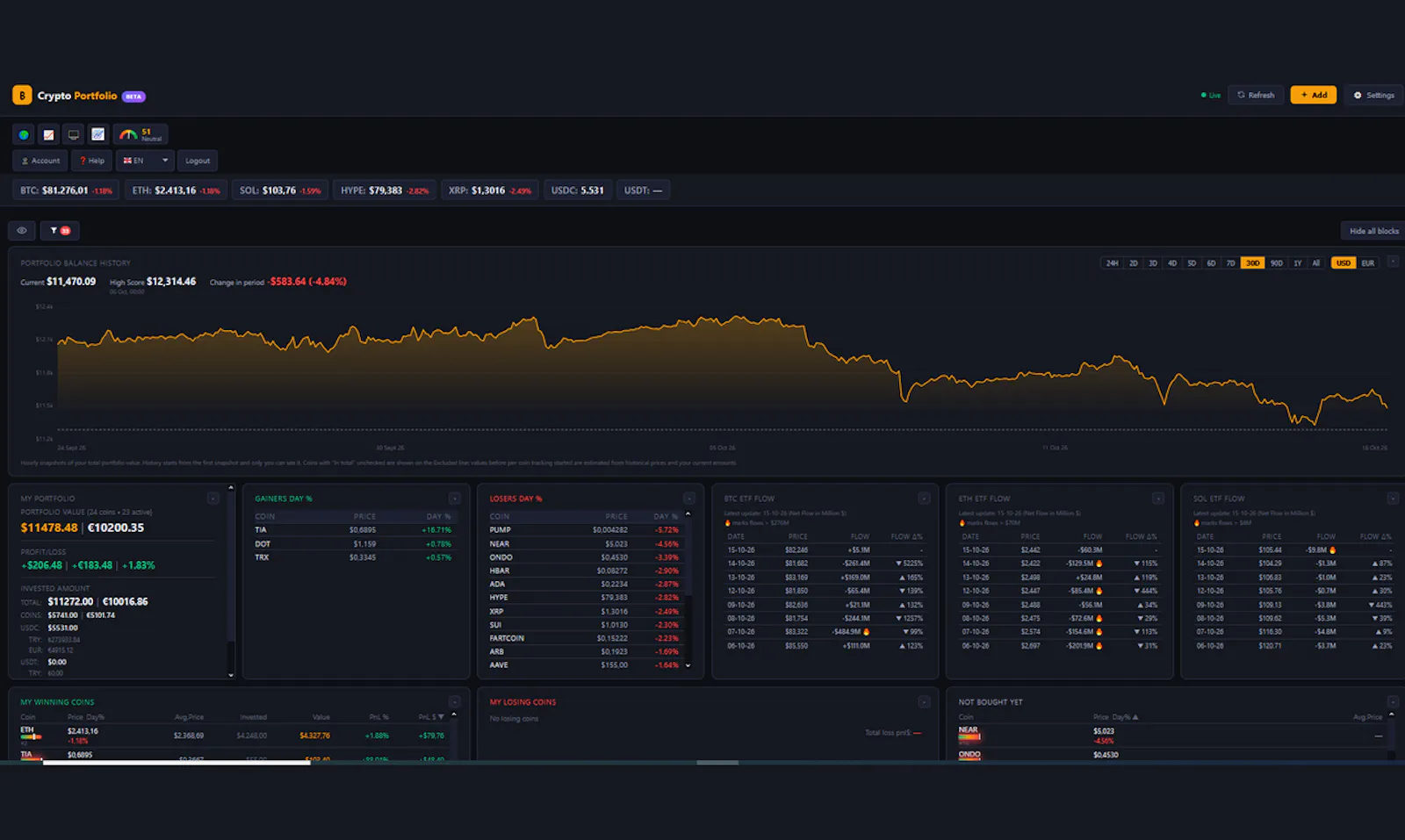Image resolution: width=1405 pixels, height=840 pixels.
Task: Collapse the Portfolio Balance History block
Action: click(1393, 262)
